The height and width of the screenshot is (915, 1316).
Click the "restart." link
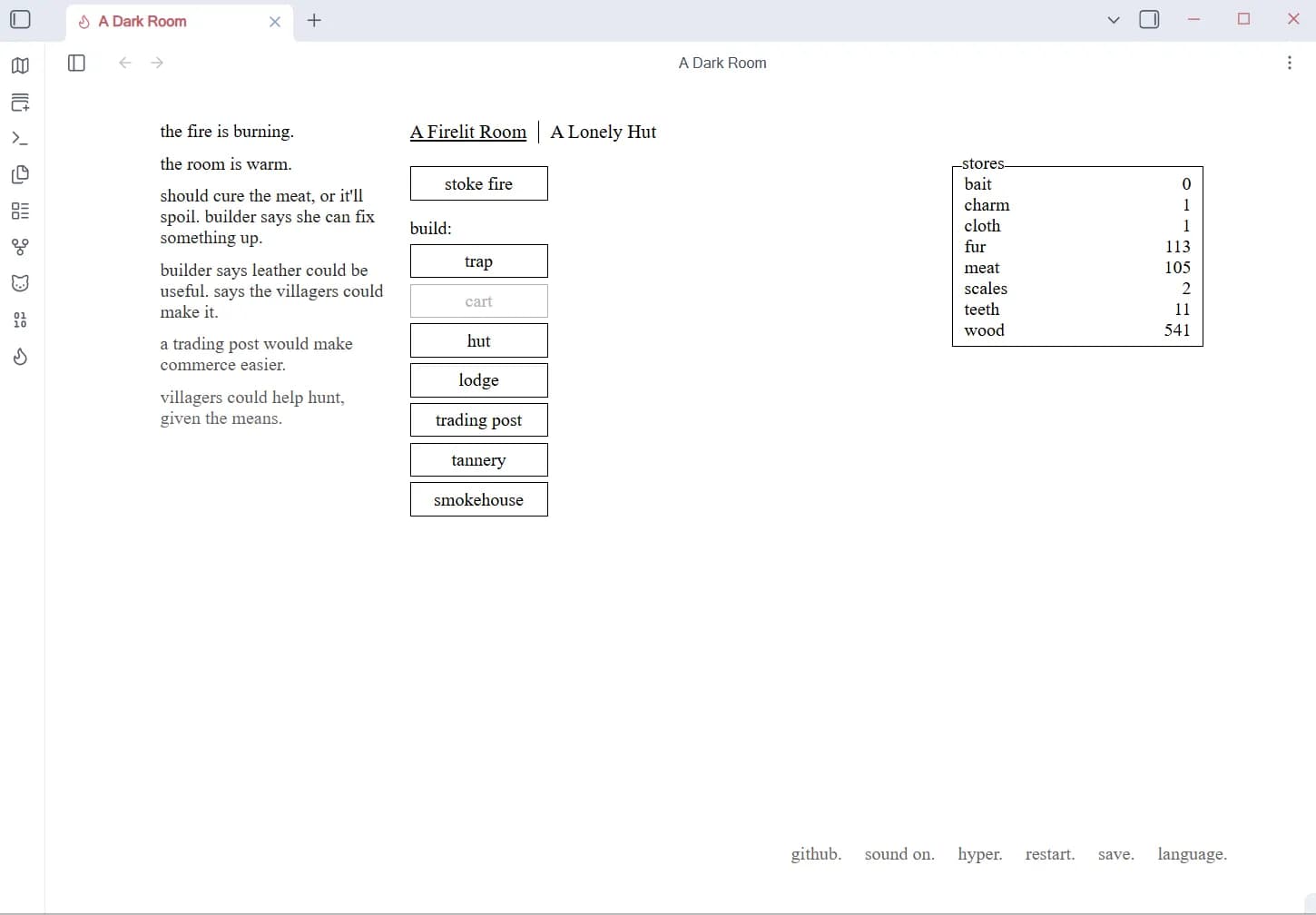1050,854
